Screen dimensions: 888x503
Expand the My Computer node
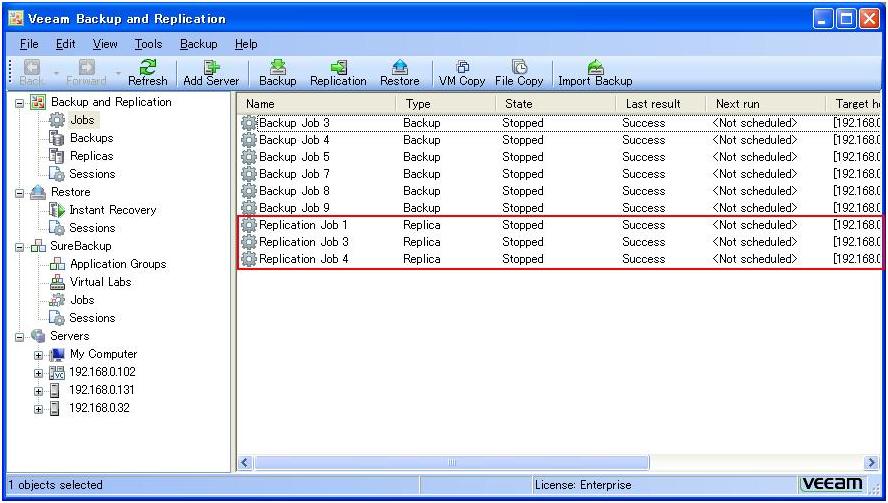(x=38, y=356)
